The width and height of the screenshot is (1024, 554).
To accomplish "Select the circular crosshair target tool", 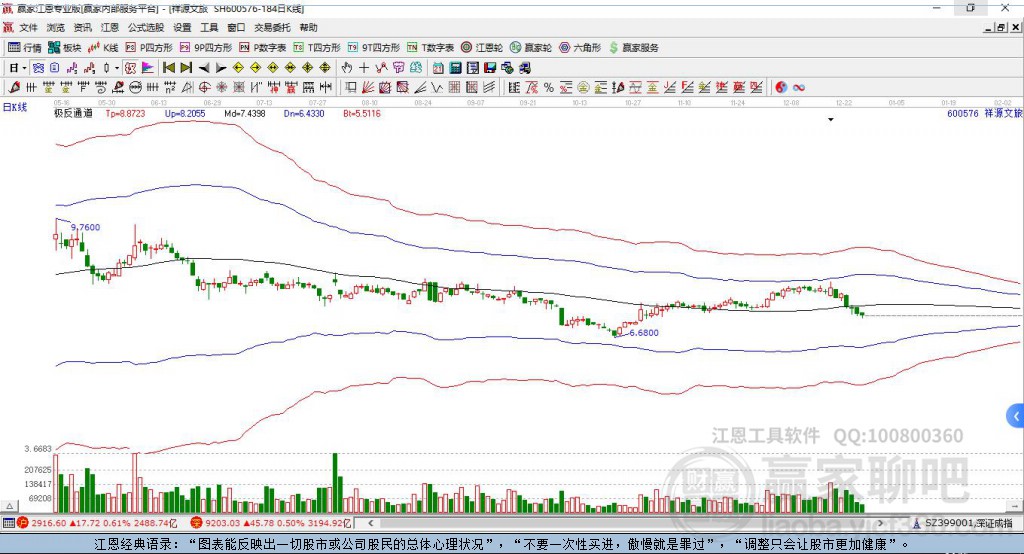I will pyautogui.click(x=204, y=88).
